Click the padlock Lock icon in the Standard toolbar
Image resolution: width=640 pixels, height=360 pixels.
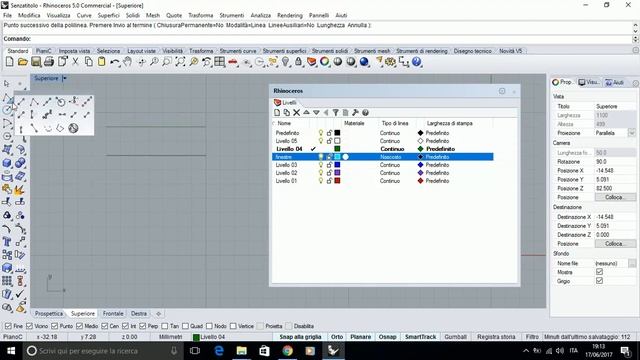pos(298,62)
